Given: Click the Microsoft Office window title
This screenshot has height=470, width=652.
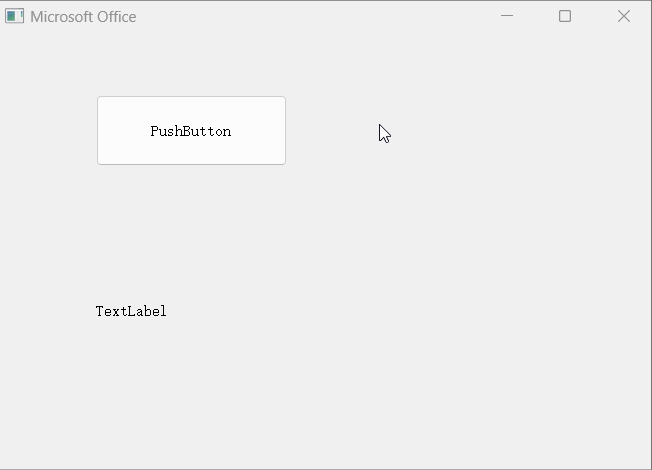Looking at the screenshot, I should coord(83,17).
